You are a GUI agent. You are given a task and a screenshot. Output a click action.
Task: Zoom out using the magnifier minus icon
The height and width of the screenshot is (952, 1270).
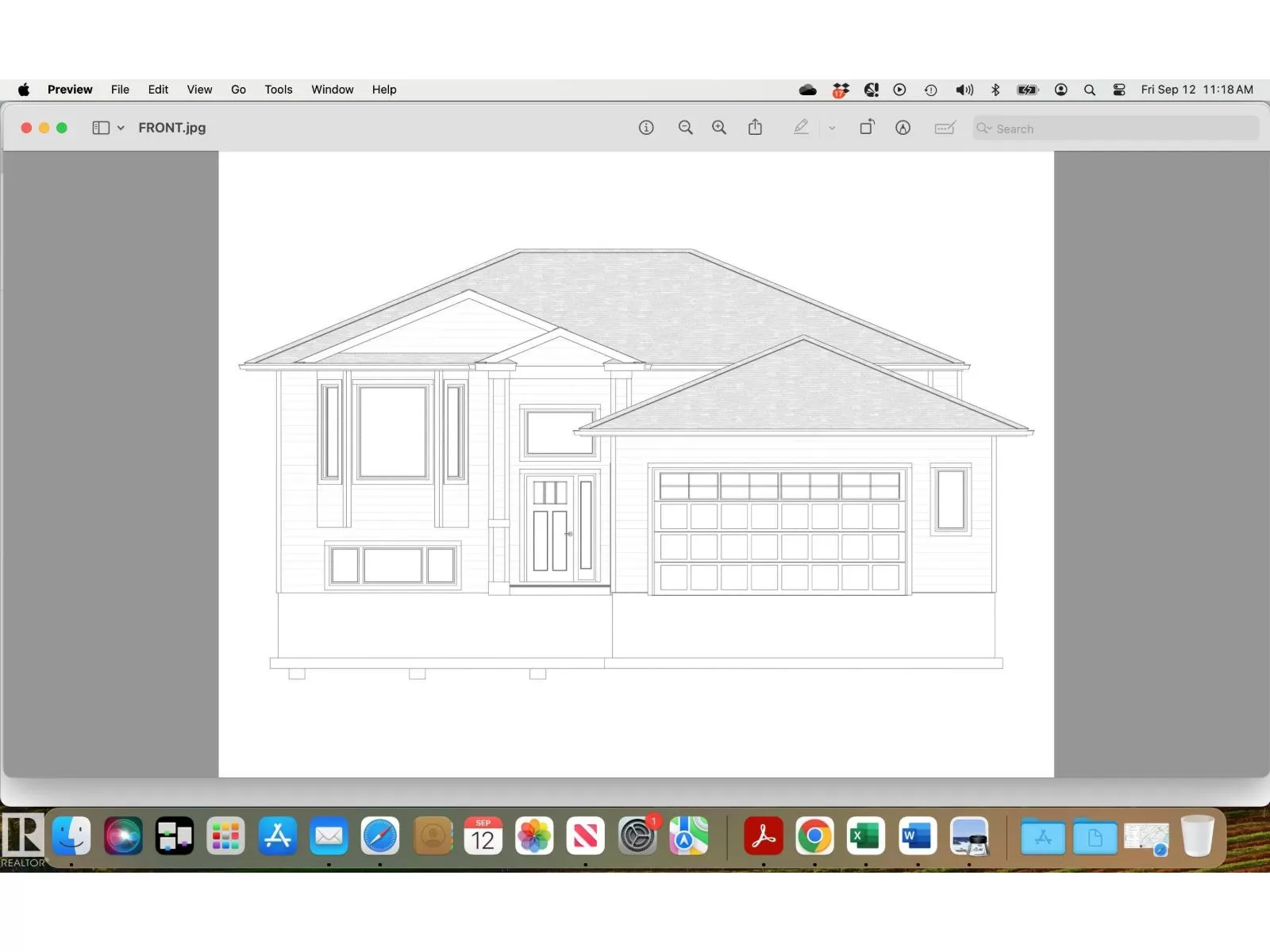coord(685,128)
